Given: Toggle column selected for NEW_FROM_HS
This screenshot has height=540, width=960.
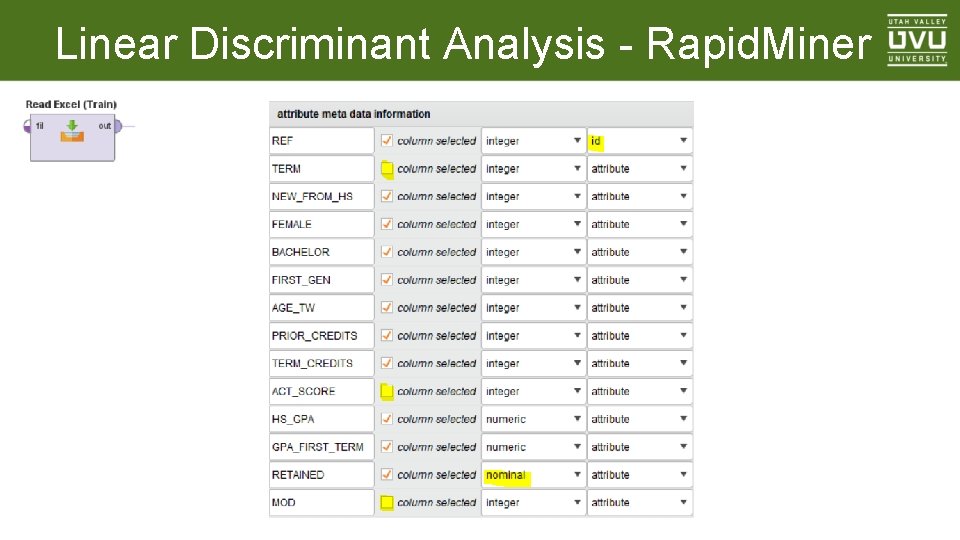Looking at the screenshot, I should pyautogui.click(x=386, y=197).
